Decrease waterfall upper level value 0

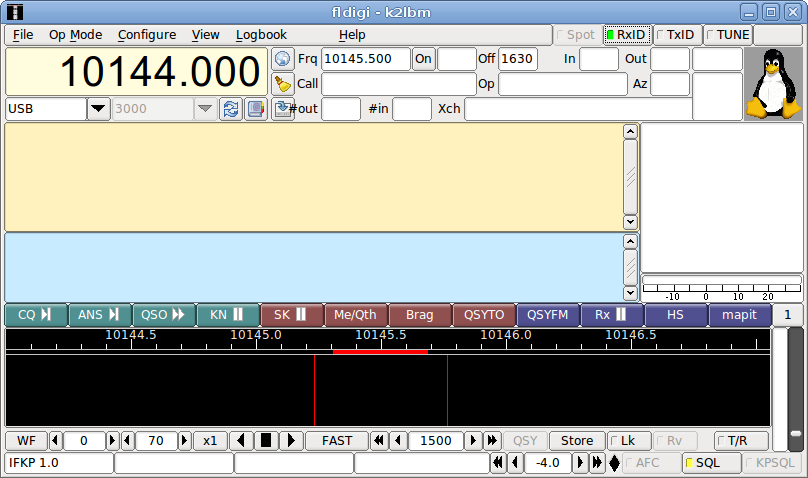point(56,441)
